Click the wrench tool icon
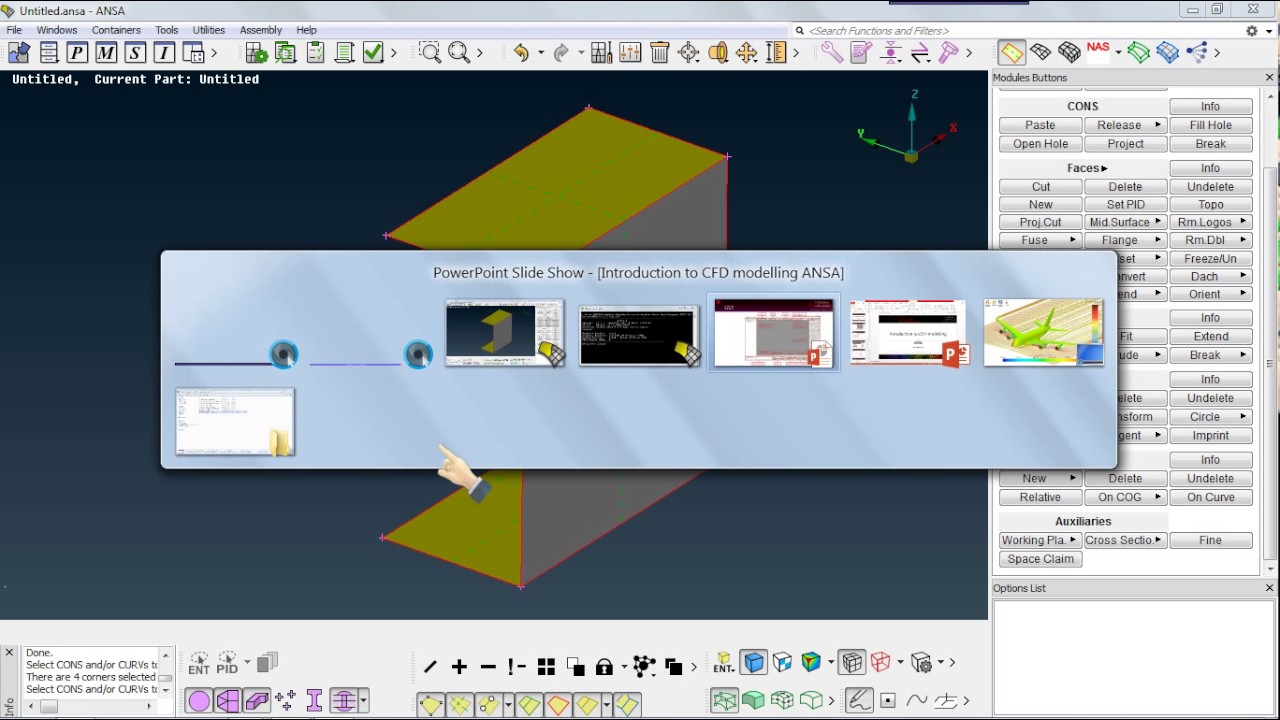Image resolution: width=1280 pixels, height=720 pixels. [832, 53]
